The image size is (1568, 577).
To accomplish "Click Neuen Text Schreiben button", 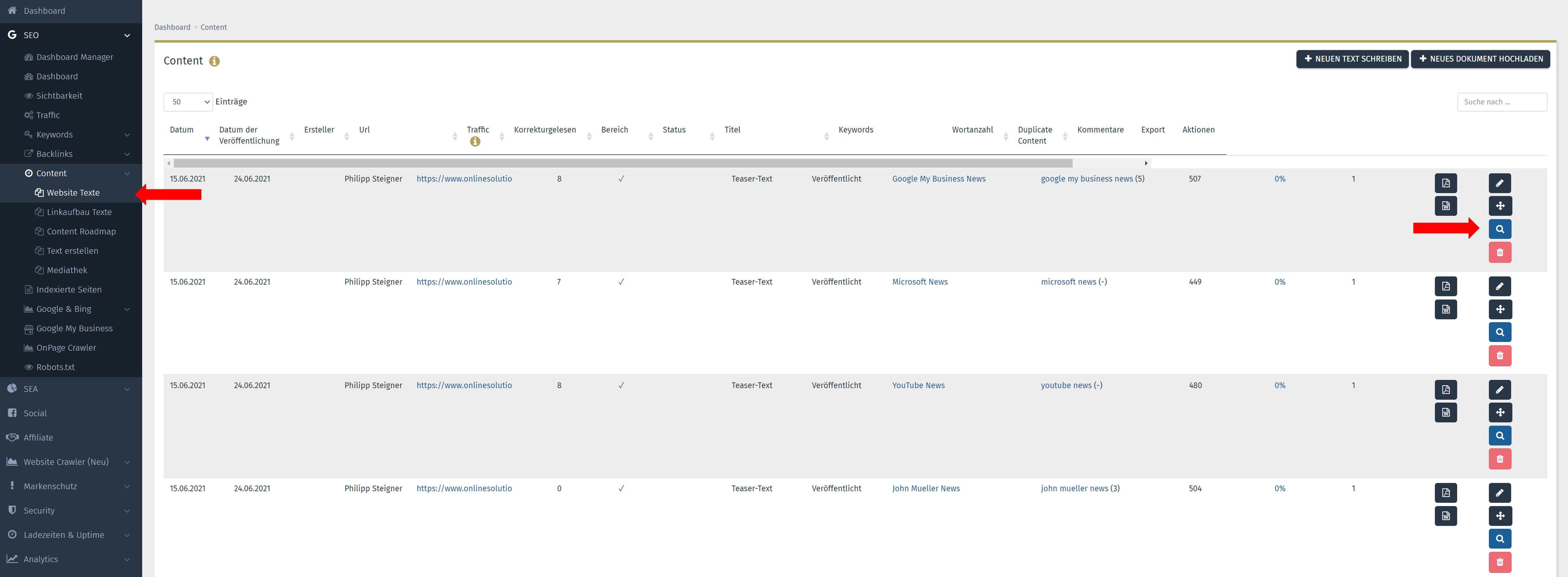I will [x=1352, y=59].
